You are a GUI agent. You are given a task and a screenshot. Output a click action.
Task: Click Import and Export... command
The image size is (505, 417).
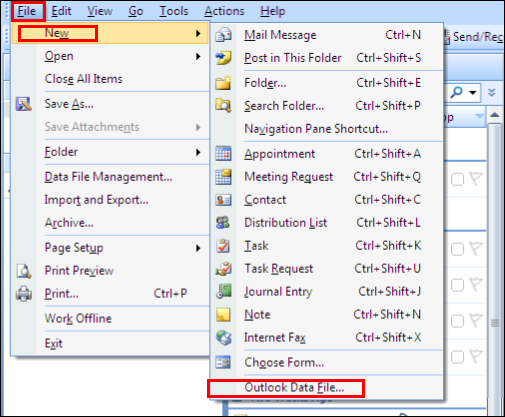[x=97, y=200]
